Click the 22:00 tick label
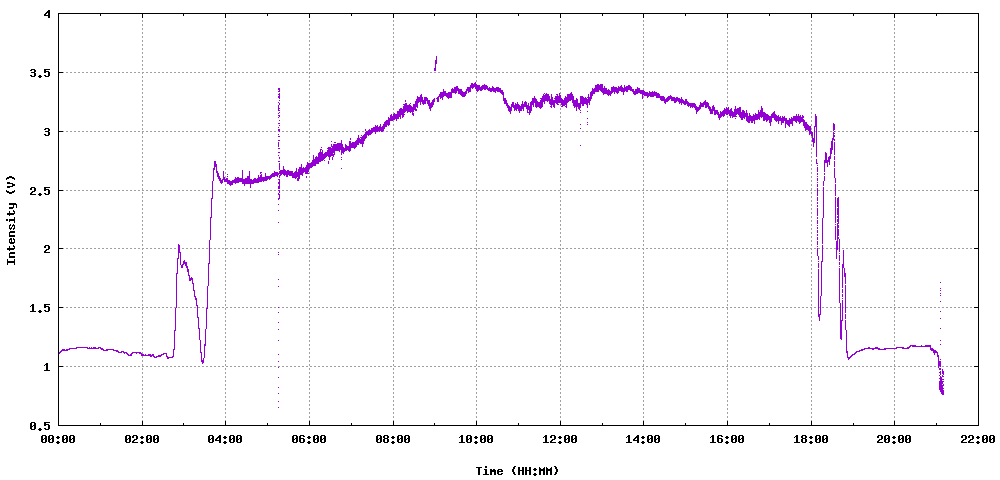 pos(977,439)
